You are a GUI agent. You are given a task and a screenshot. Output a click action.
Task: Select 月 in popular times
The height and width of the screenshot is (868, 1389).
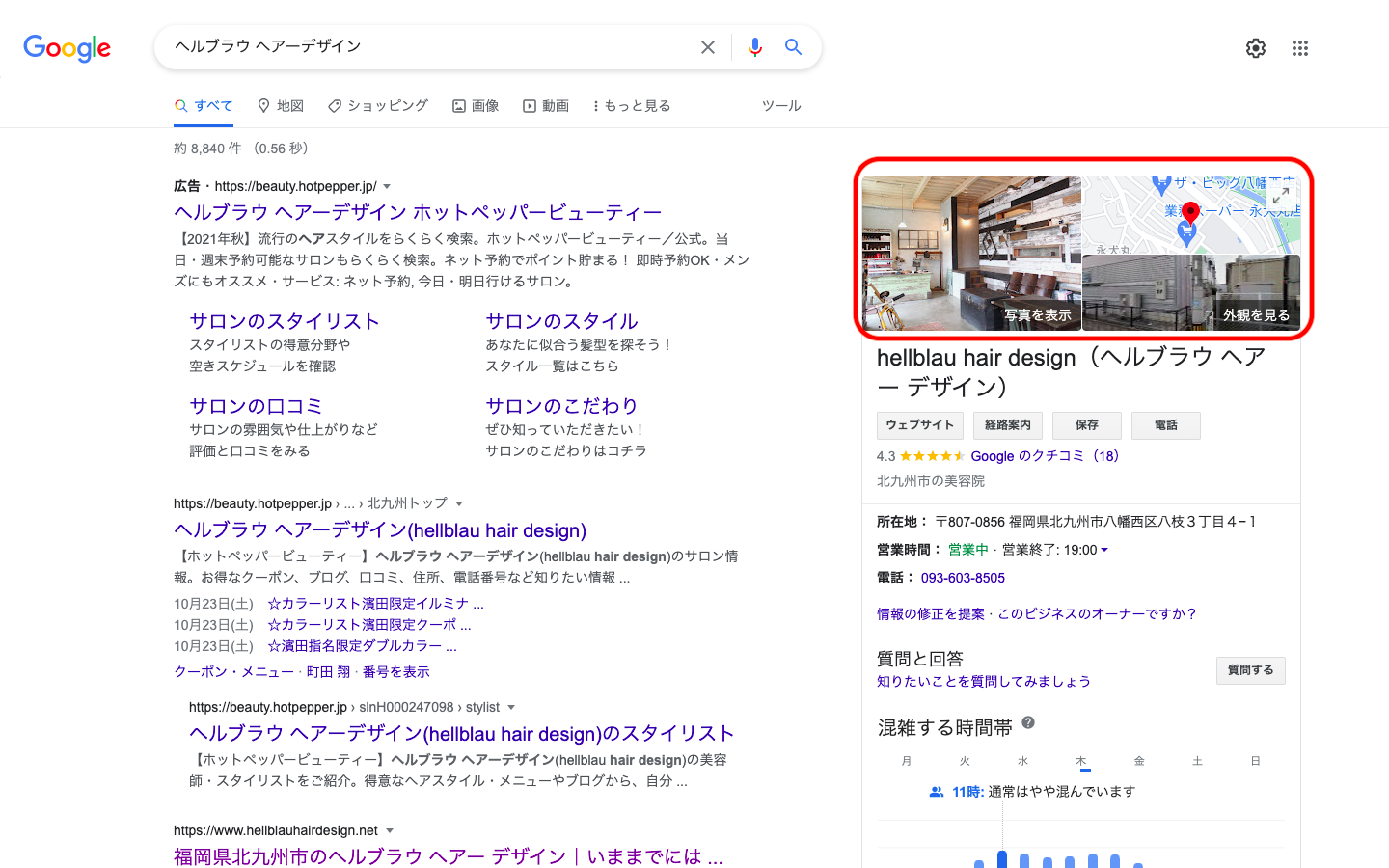[x=907, y=761]
